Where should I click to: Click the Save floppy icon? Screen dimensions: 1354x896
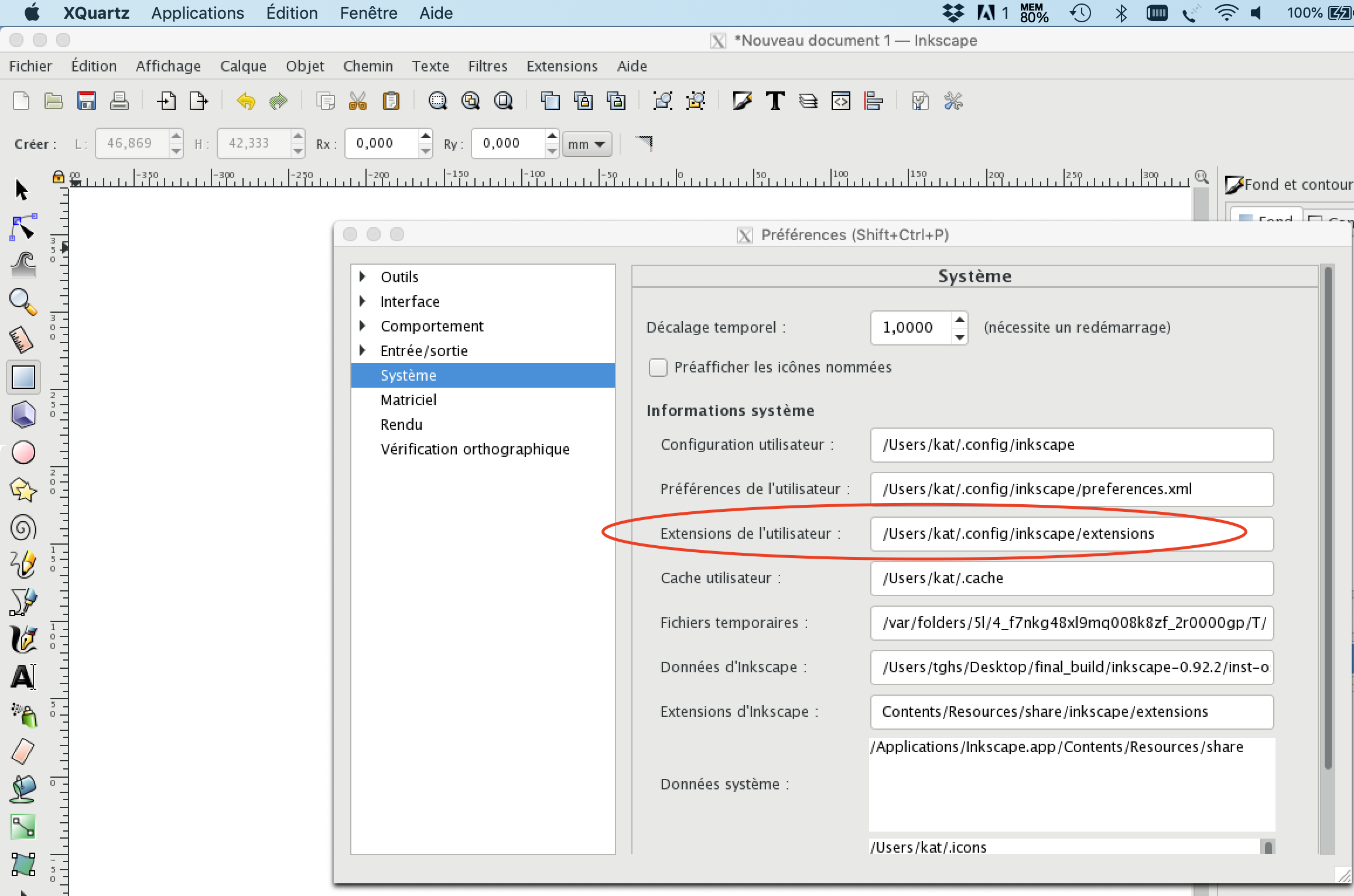[87, 101]
